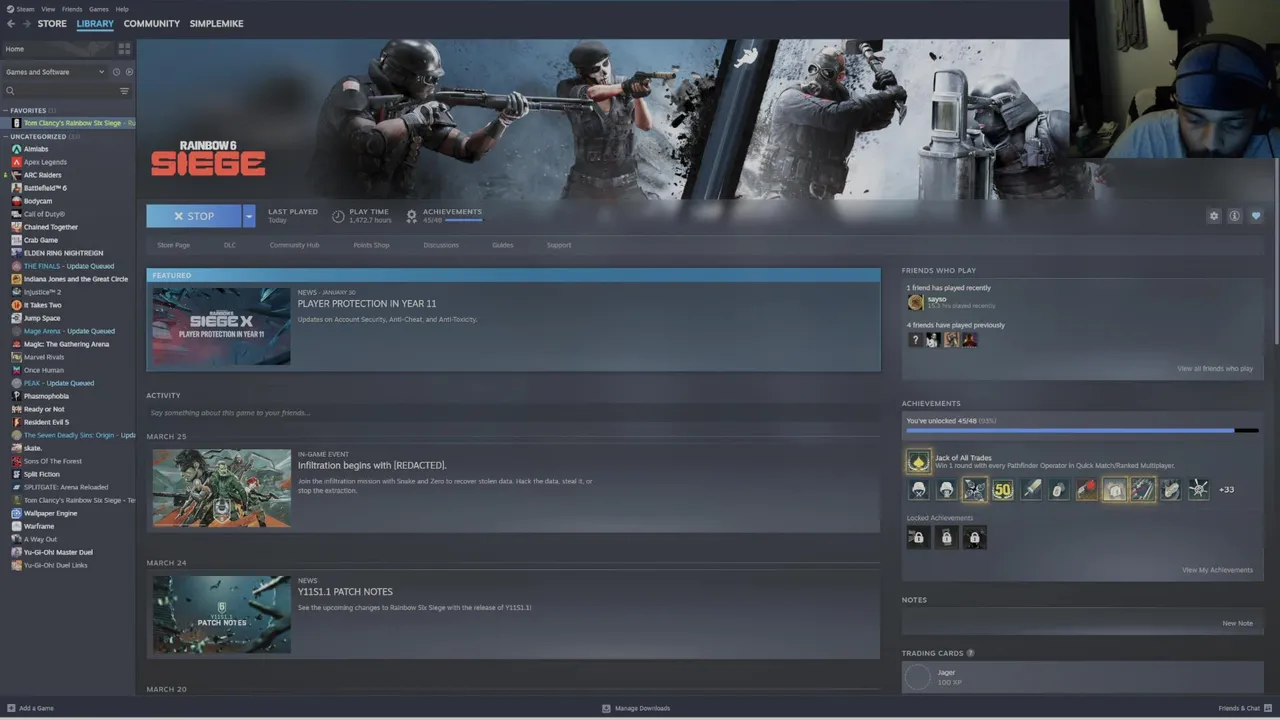Open Jack of All Trades achievement icon

[x=918, y=461]
